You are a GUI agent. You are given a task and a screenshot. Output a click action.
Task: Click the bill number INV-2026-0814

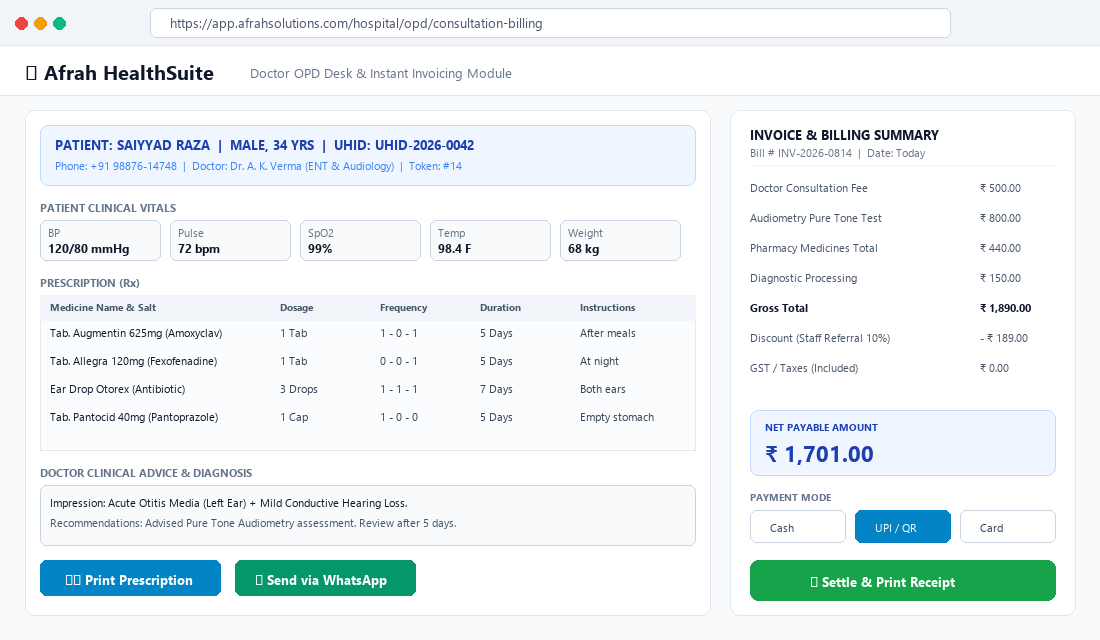[x=814, y=153]
